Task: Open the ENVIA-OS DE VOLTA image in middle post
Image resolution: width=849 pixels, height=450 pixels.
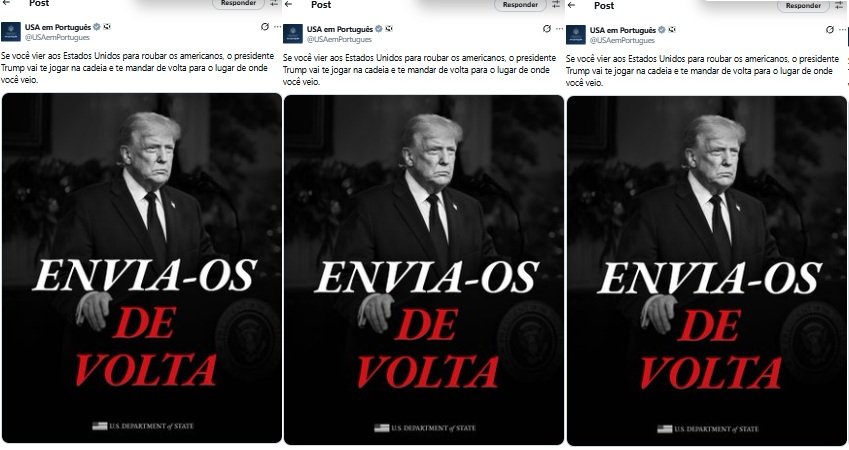Action: pos(424,270)
